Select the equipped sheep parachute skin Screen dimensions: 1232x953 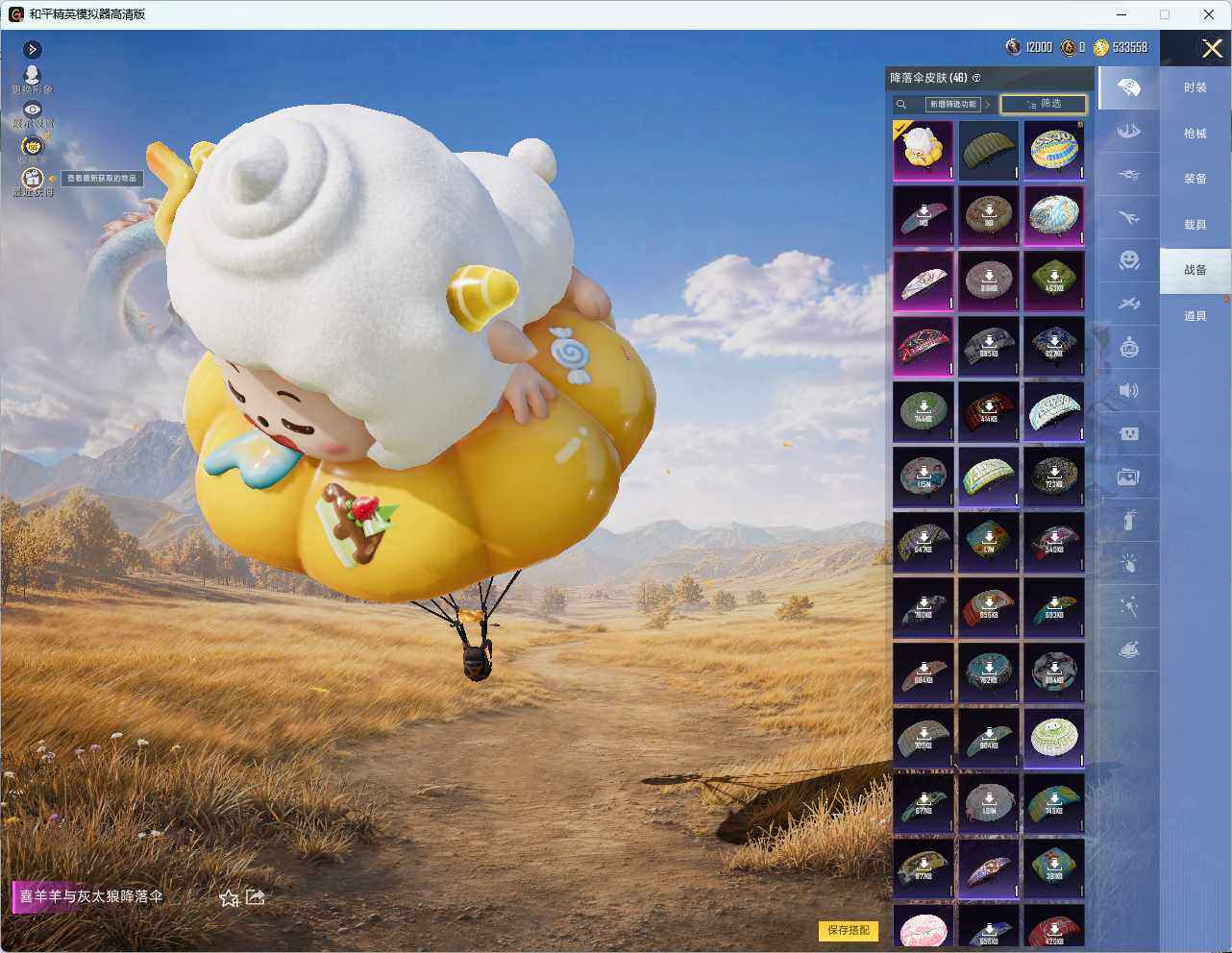coord(924,151)
